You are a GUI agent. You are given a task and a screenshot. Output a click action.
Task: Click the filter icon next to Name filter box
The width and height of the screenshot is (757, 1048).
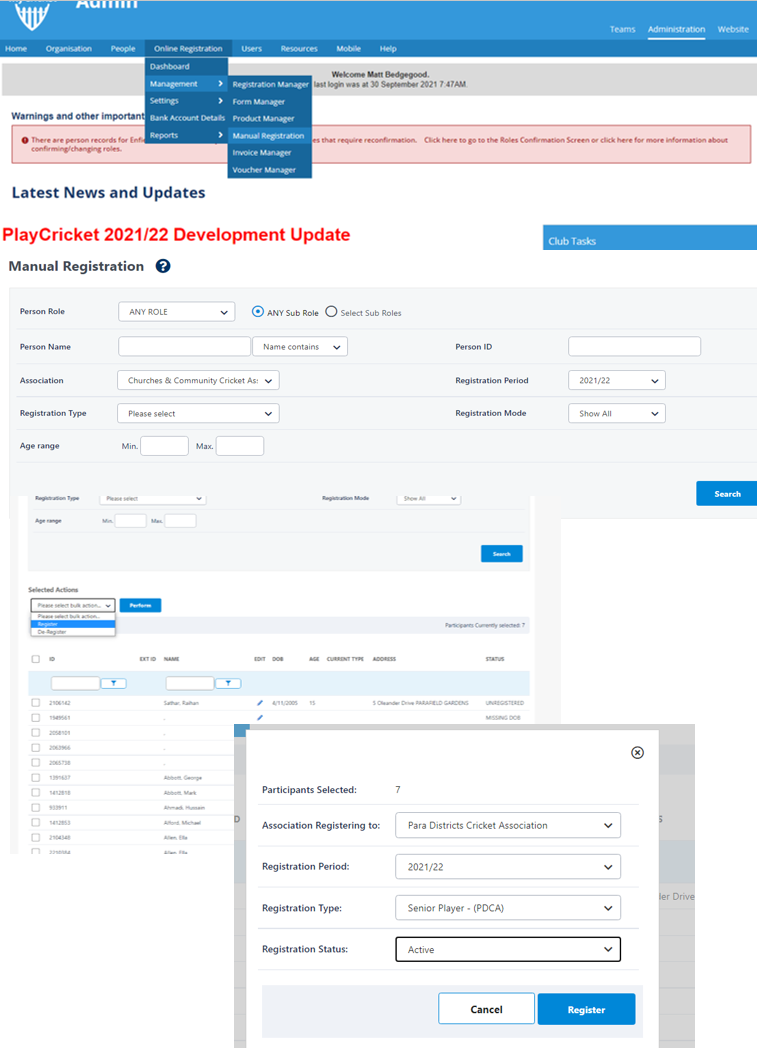click(x=228, y=683)
